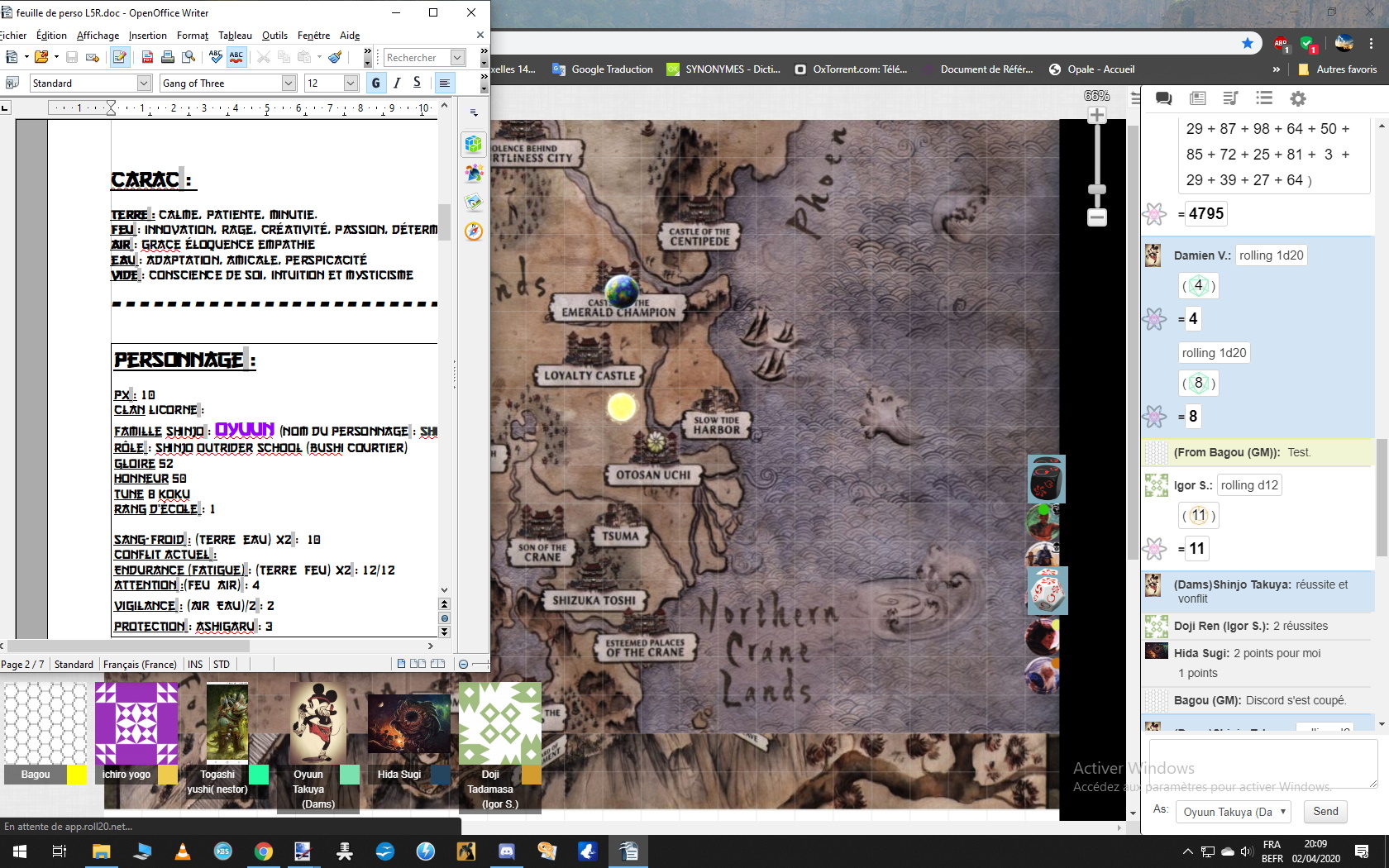Export directly as PDF
Image resolution: width=1389 pixels, height=868 pixels.
[147, 57]
